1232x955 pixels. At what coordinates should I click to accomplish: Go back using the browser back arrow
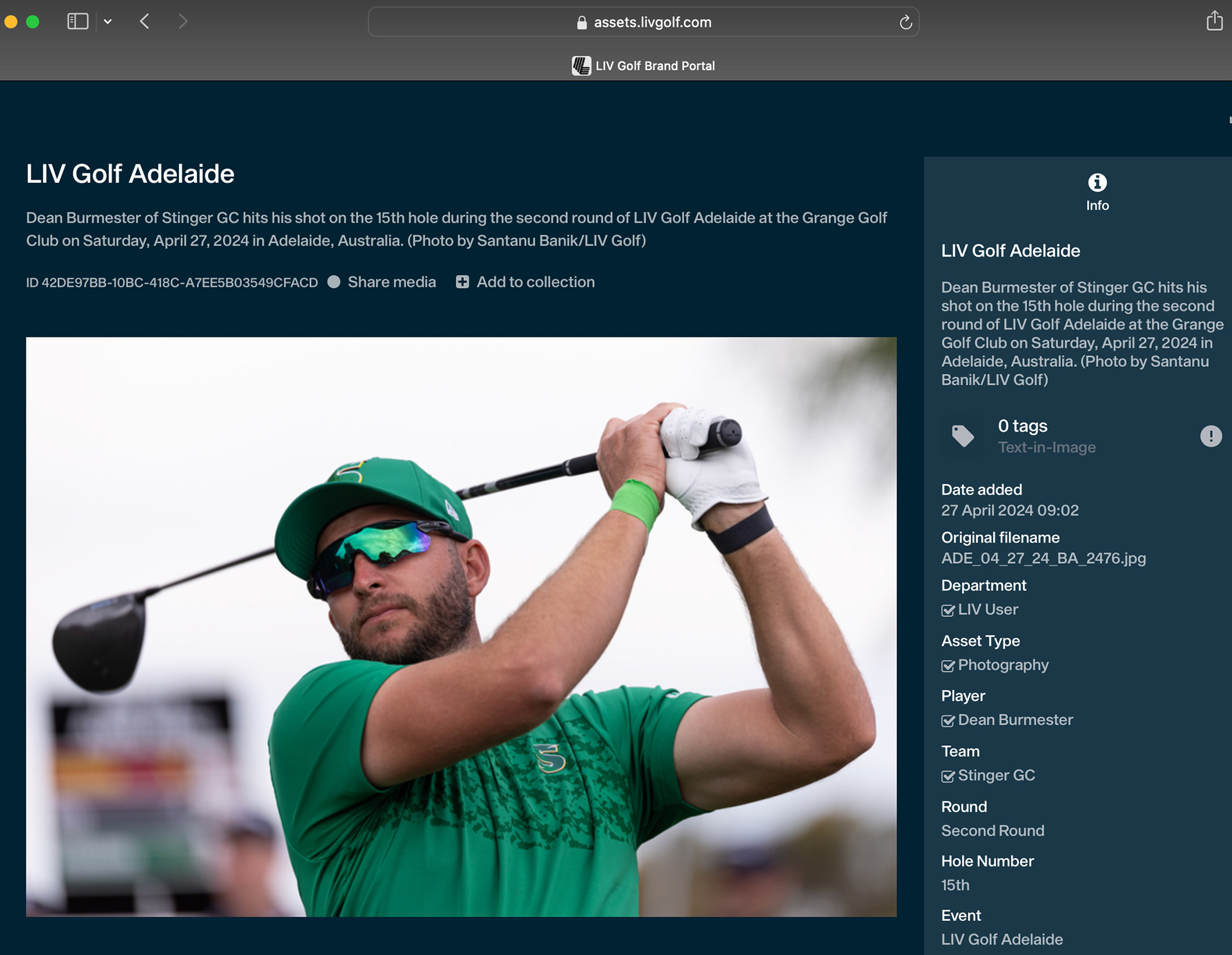click(x=145, y=22)
